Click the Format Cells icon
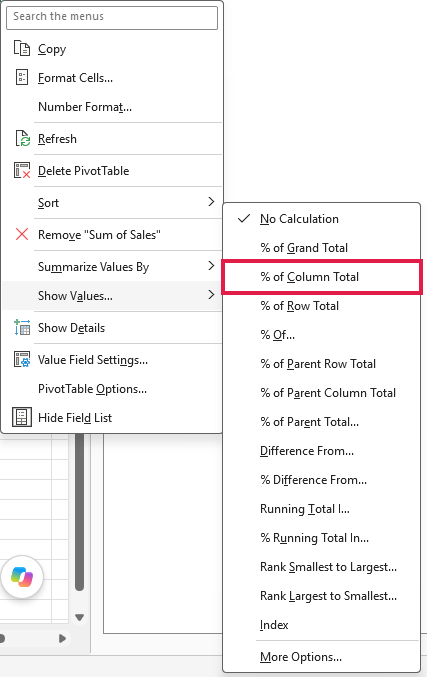This screenshot has height=677, width=427. 22,77
